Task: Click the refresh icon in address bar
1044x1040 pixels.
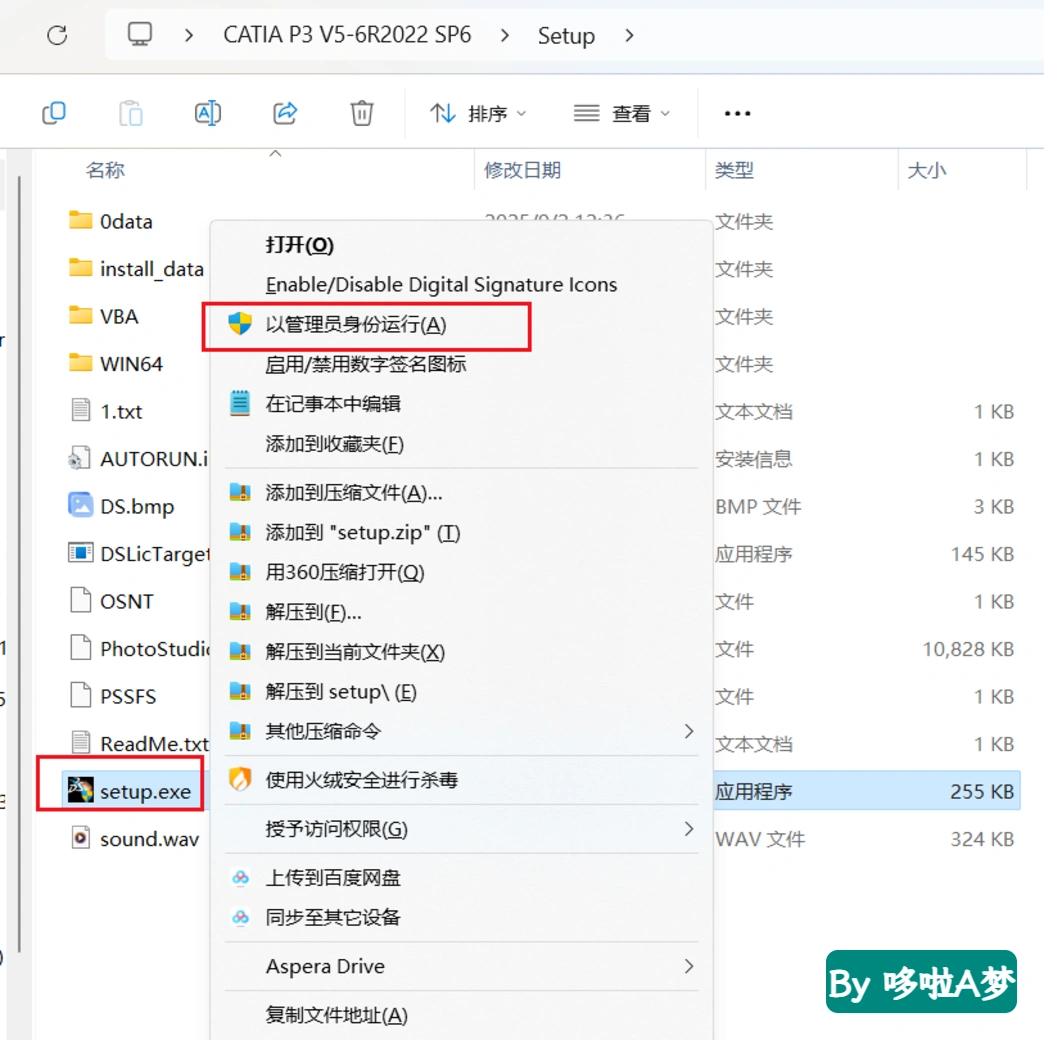Action: click(57, 35)
